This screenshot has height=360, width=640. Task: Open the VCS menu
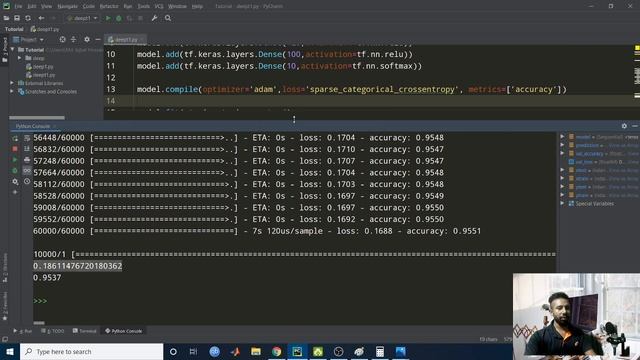tap(159, 7)
